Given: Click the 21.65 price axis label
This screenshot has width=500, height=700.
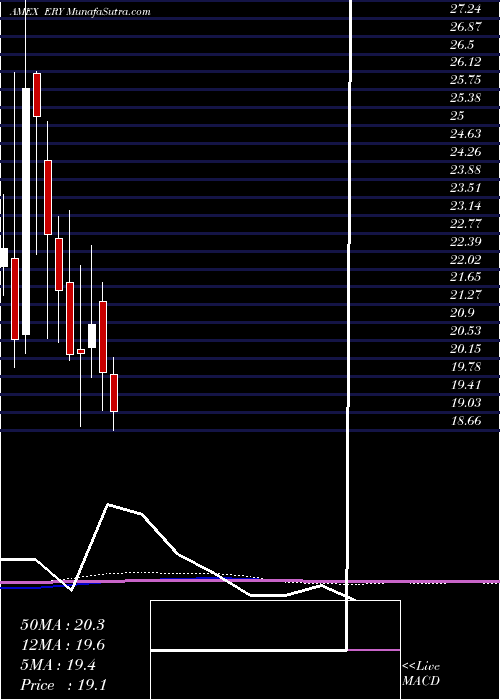Looking at the screenshot, I should point(466,277).
